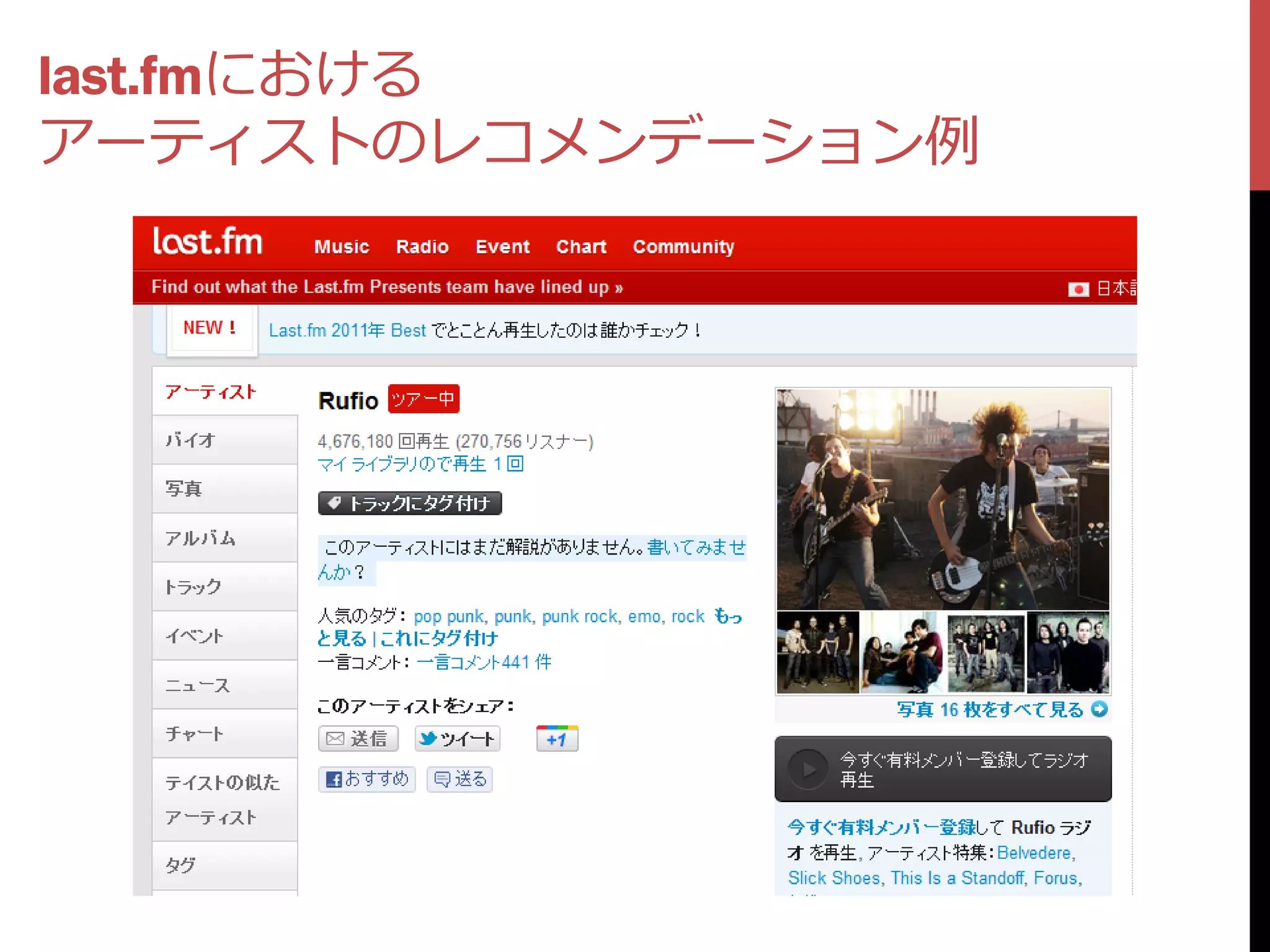Open the Event menu
This screenshot has width=1270, height=952.
[x=502, y=247]
